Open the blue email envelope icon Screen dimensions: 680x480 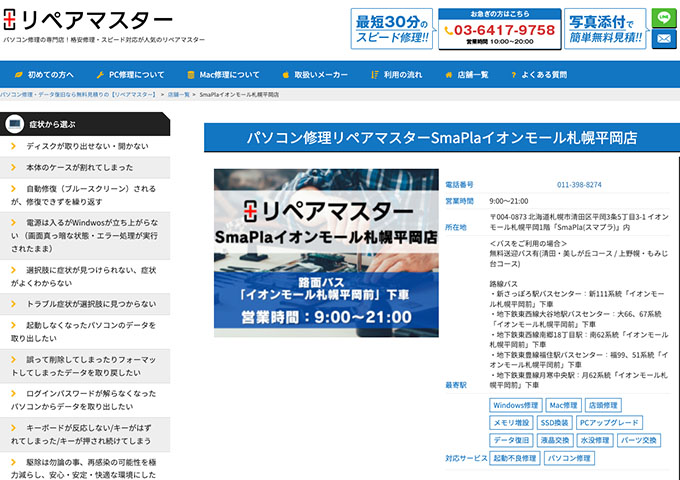point(664,39)
